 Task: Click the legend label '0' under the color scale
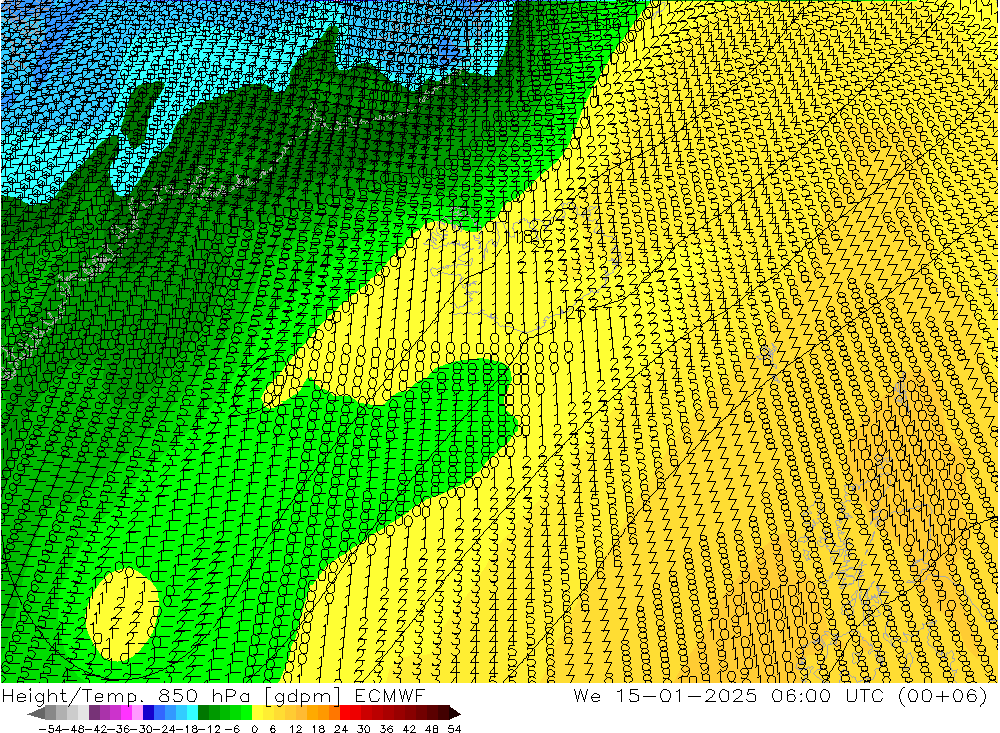tap(254, 729)
